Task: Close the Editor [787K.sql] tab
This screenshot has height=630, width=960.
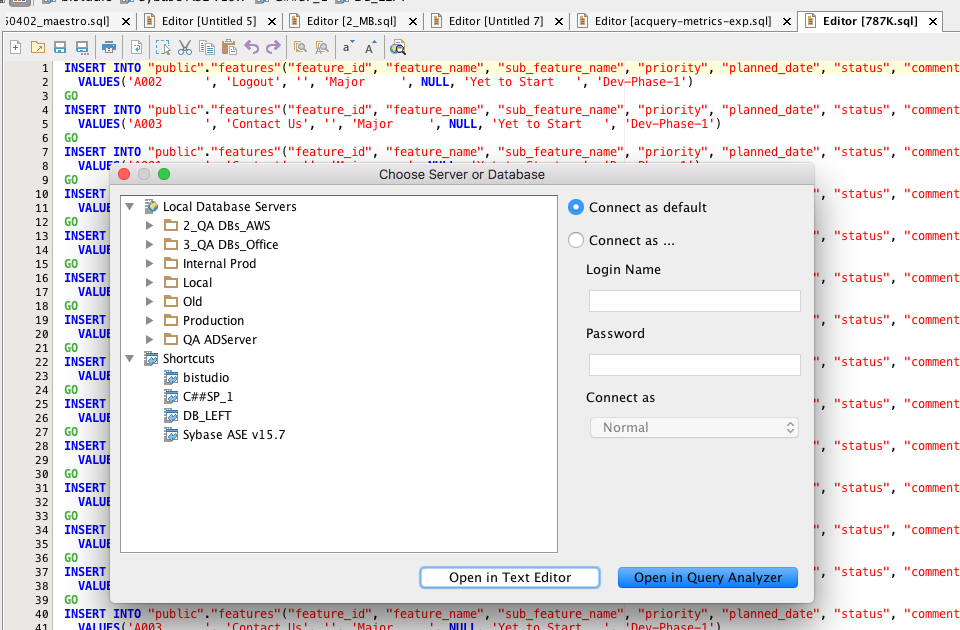Action: tap(932, 21)
